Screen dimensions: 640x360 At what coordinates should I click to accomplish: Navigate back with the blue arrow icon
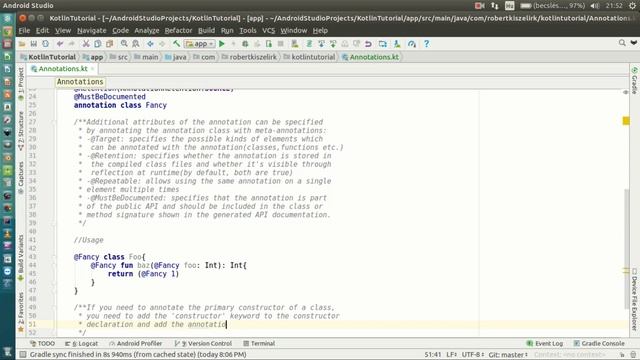pyautogui.click(x=150, y=44)
